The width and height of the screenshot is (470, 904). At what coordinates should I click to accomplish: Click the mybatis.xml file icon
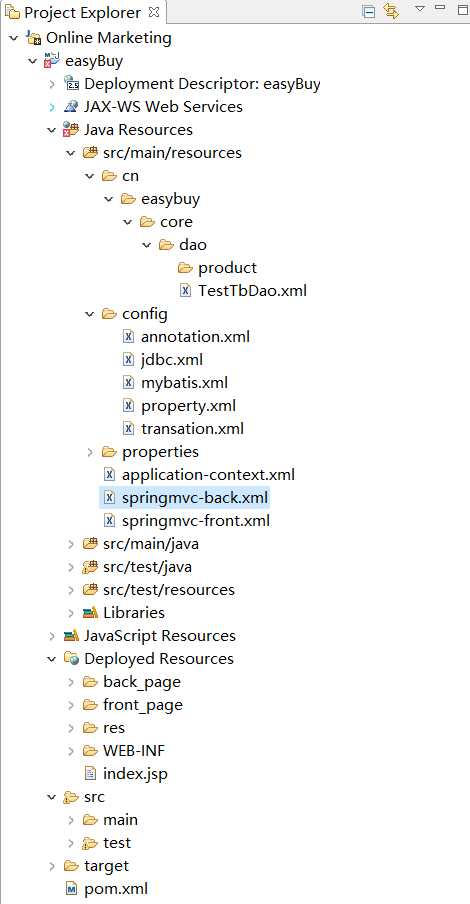129,383
